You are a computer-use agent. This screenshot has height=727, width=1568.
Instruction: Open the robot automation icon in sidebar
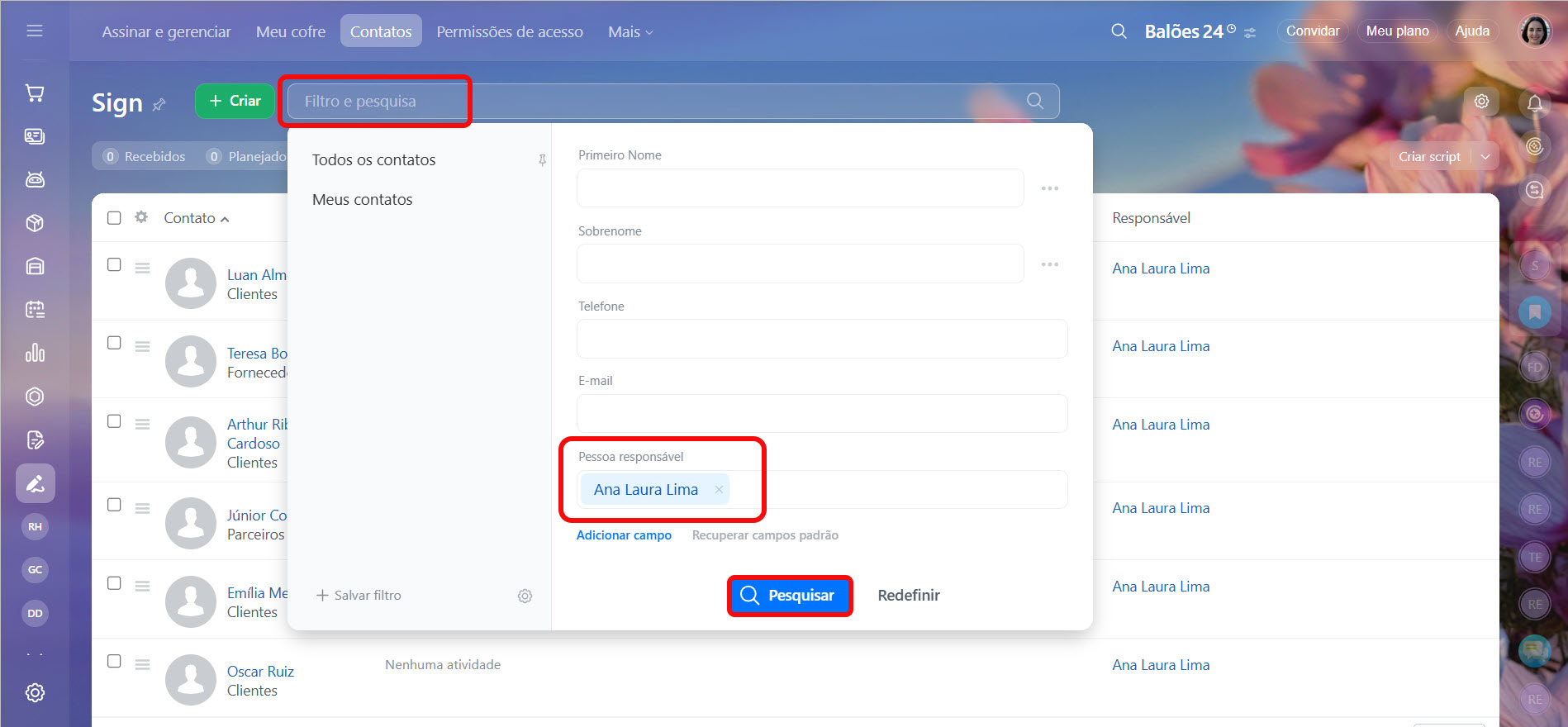click(35, 180)
